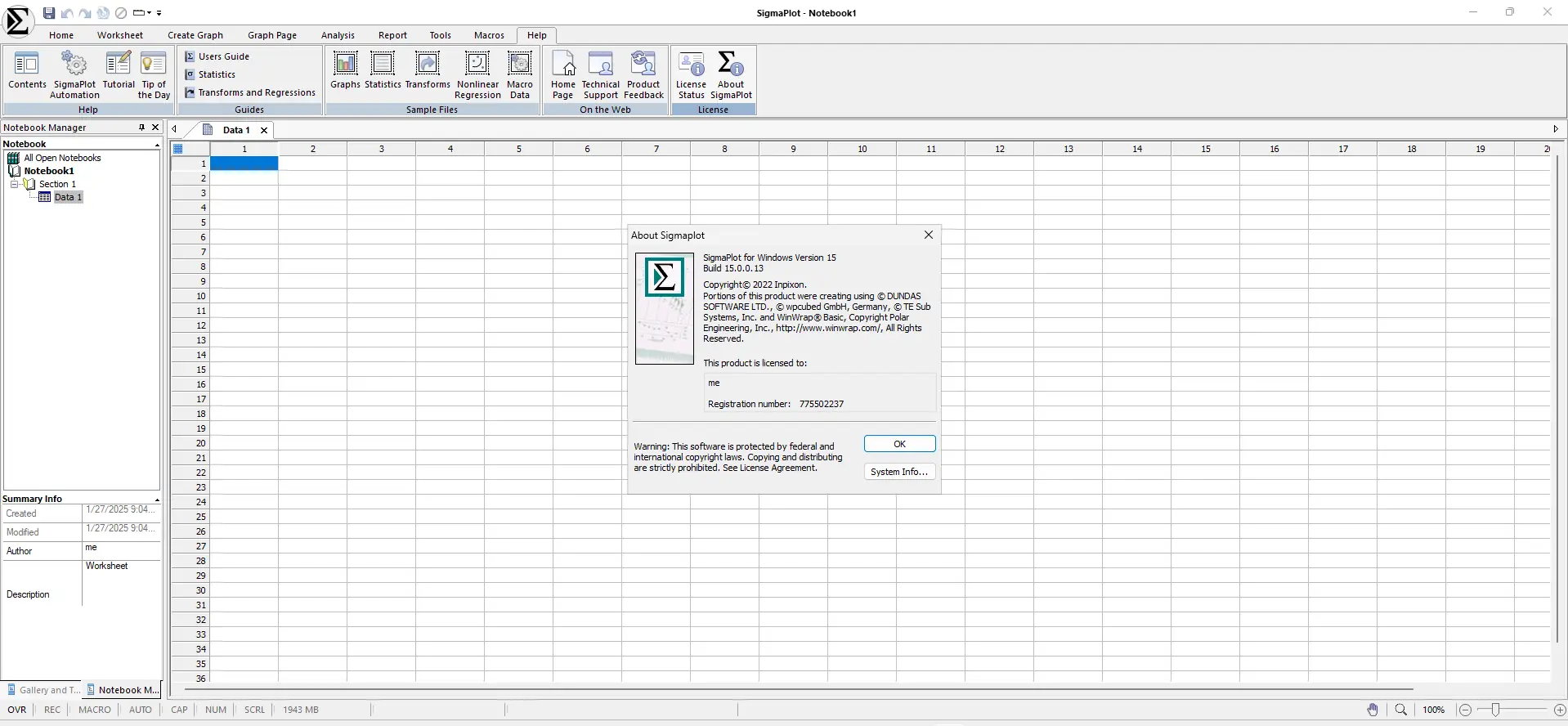The width and height of the screenshot is (1568, 726).
Task: Toggle the CAP indicator in status bar
Action: coord(179,710)
